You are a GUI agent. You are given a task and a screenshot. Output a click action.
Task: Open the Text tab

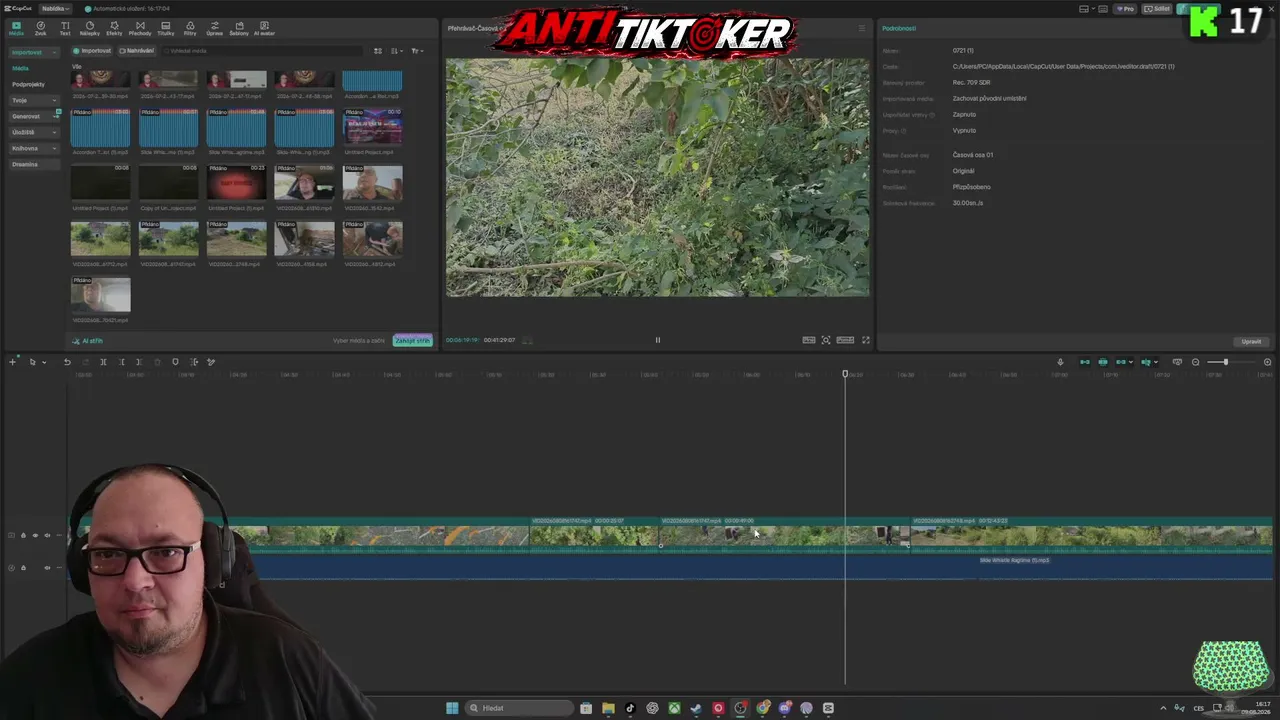[65, 28]
